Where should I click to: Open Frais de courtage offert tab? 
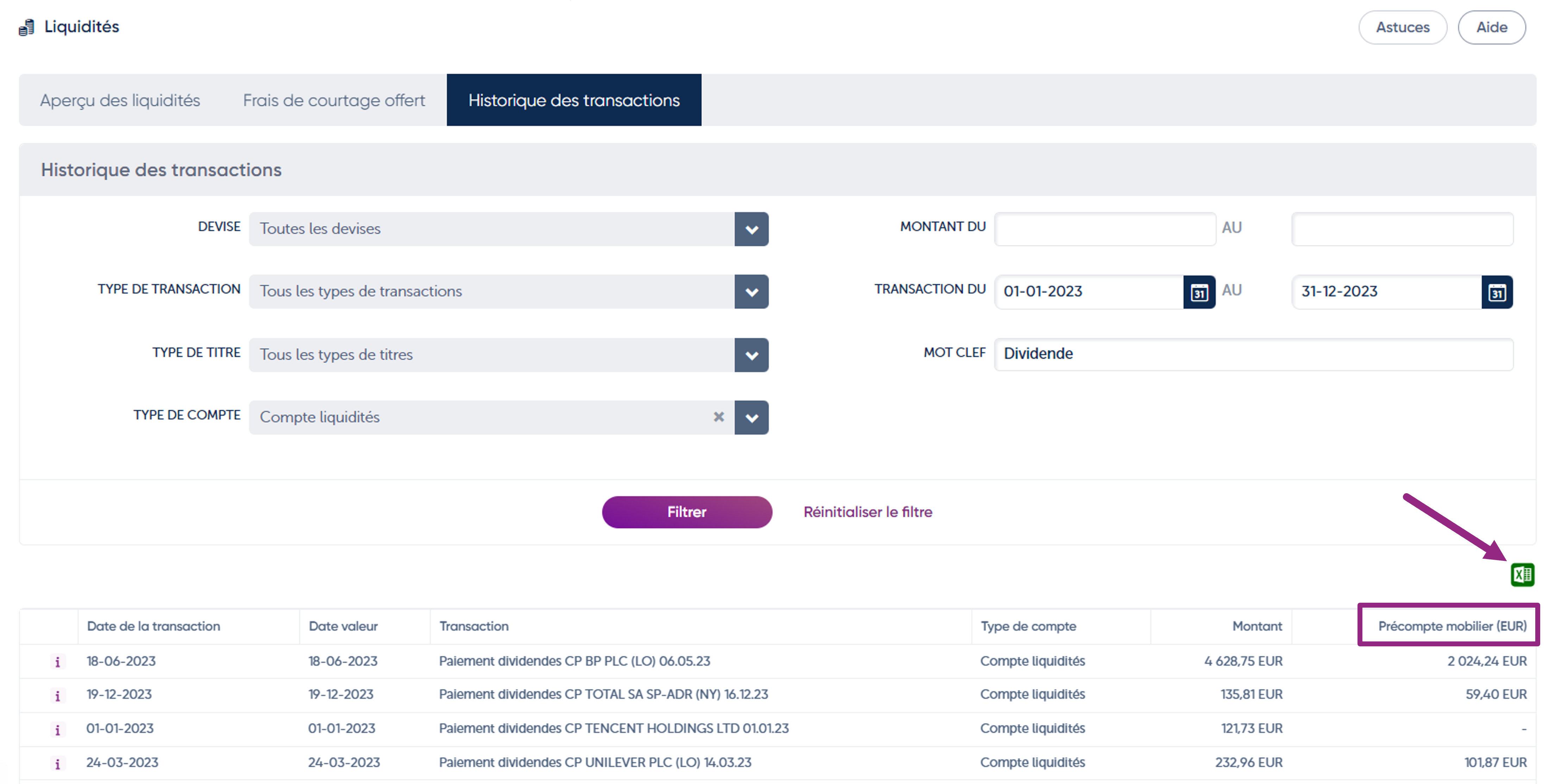pyautogui.click(x=334, y=100)
